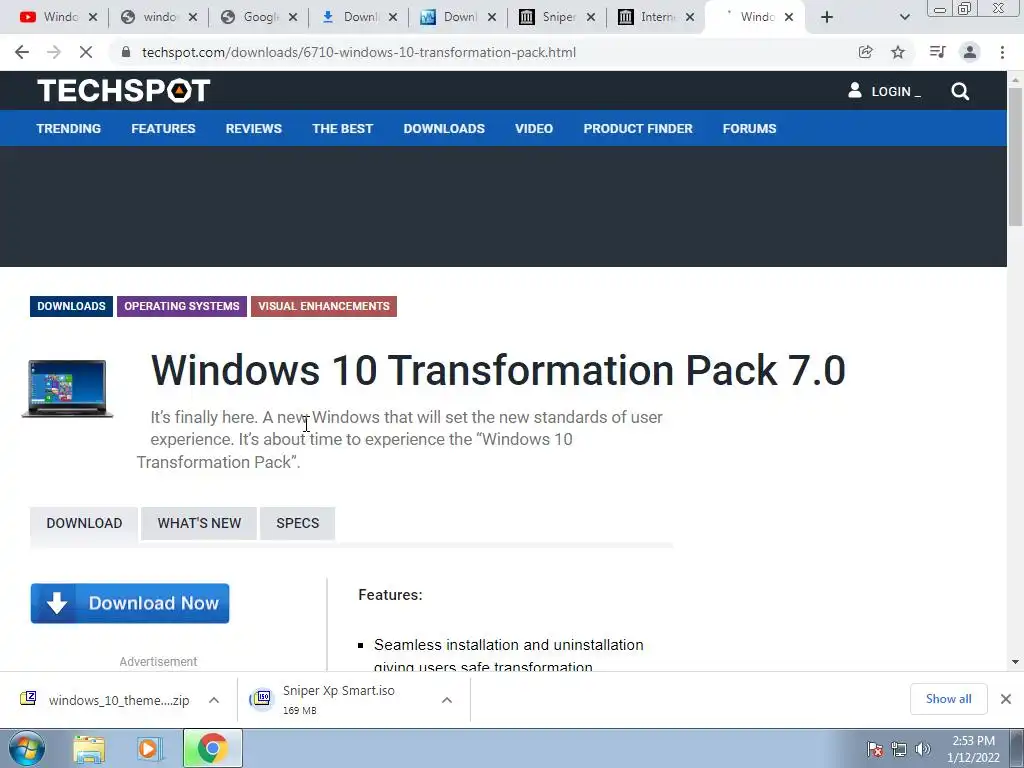
Task: Click the Windows 10 laptop thumbnail
Action: pyautogui.click(x=67, y=389)
